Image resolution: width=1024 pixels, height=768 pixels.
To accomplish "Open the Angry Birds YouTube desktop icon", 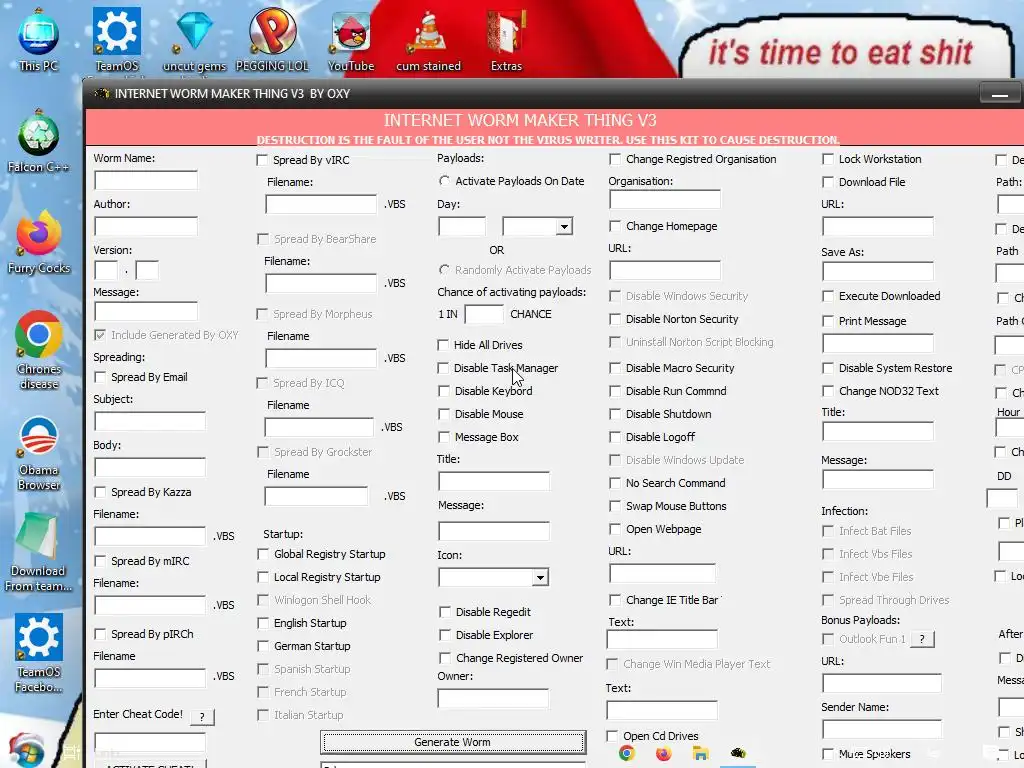I will point(351,39).
